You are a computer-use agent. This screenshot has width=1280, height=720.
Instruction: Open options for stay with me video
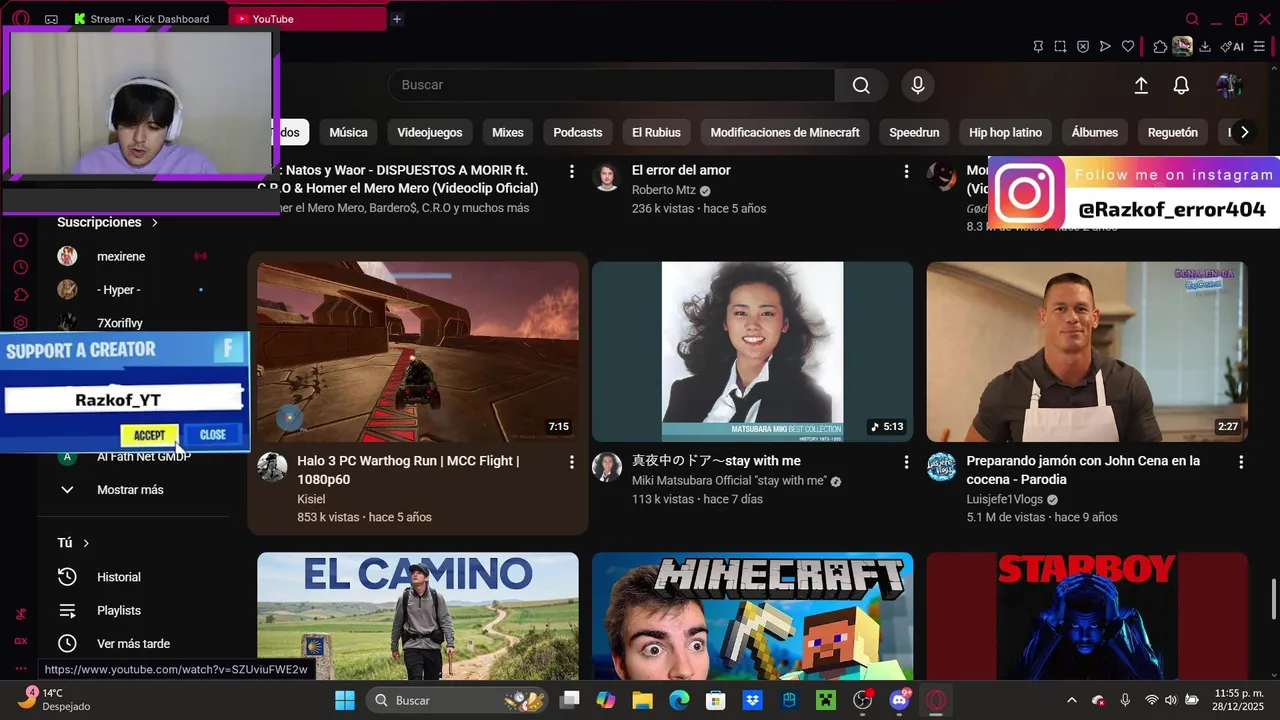pos(906,462)
